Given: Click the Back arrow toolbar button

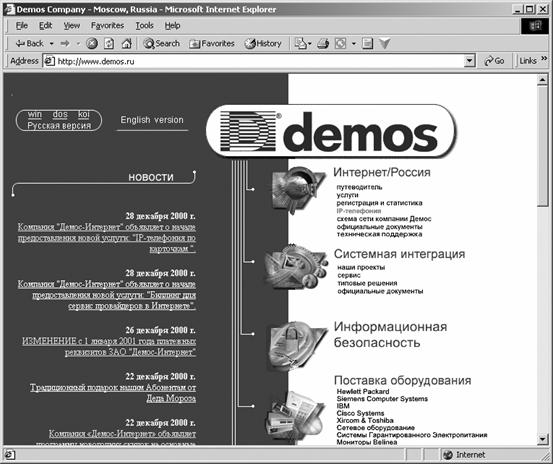Looking at the screenshot, I should (x=29, y=43).
